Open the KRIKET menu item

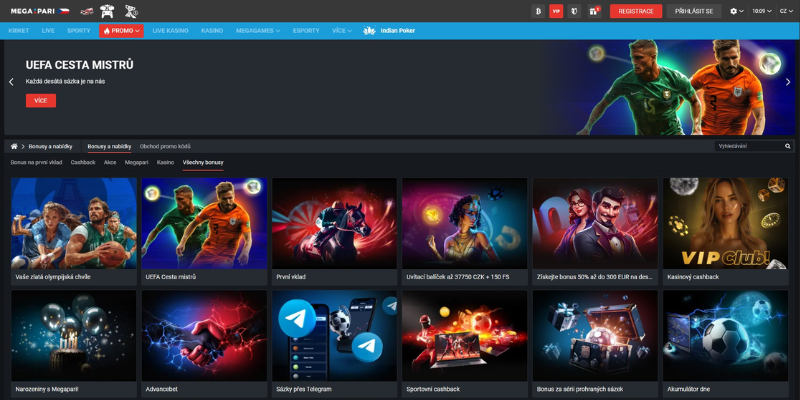(19, 31)
